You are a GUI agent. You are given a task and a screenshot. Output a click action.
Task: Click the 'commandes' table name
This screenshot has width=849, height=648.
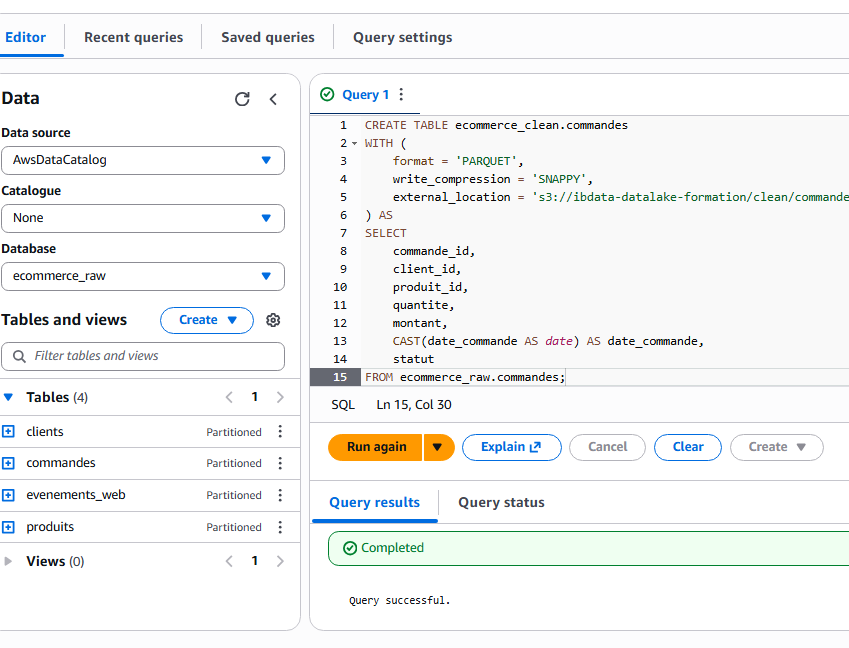point(61,463)
